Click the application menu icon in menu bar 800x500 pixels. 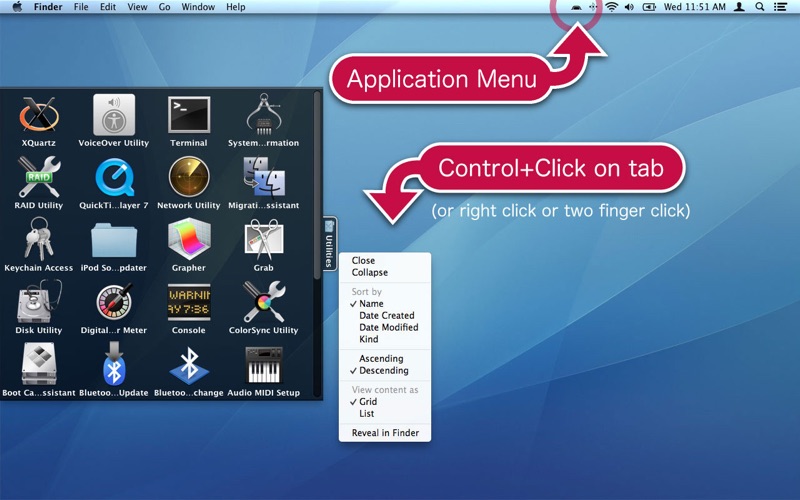pyautogui.click(x=576, y=7)
